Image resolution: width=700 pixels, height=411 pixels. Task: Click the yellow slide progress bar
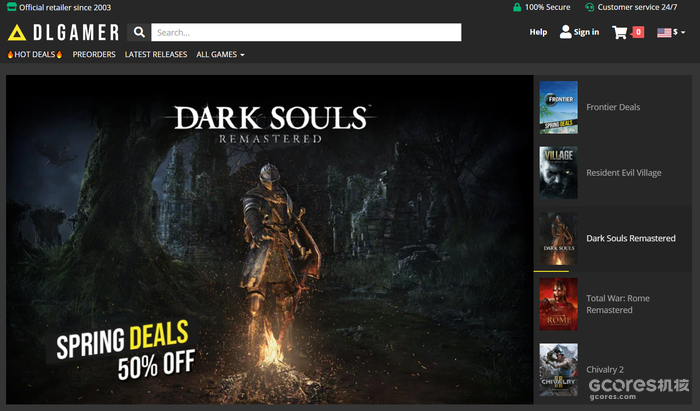tap(551, 271)
